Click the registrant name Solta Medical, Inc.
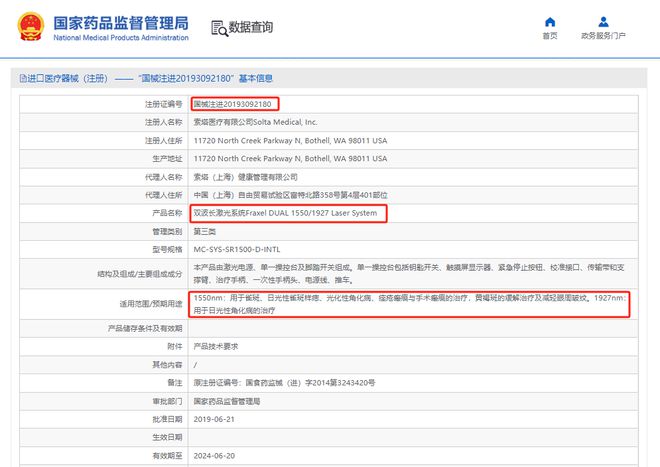 [x=255, y=122]
